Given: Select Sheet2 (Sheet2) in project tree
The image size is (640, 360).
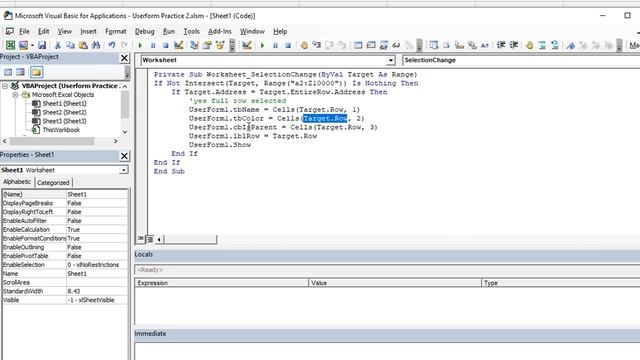Looking at the screenshot, I should click(x=64, y=112).
